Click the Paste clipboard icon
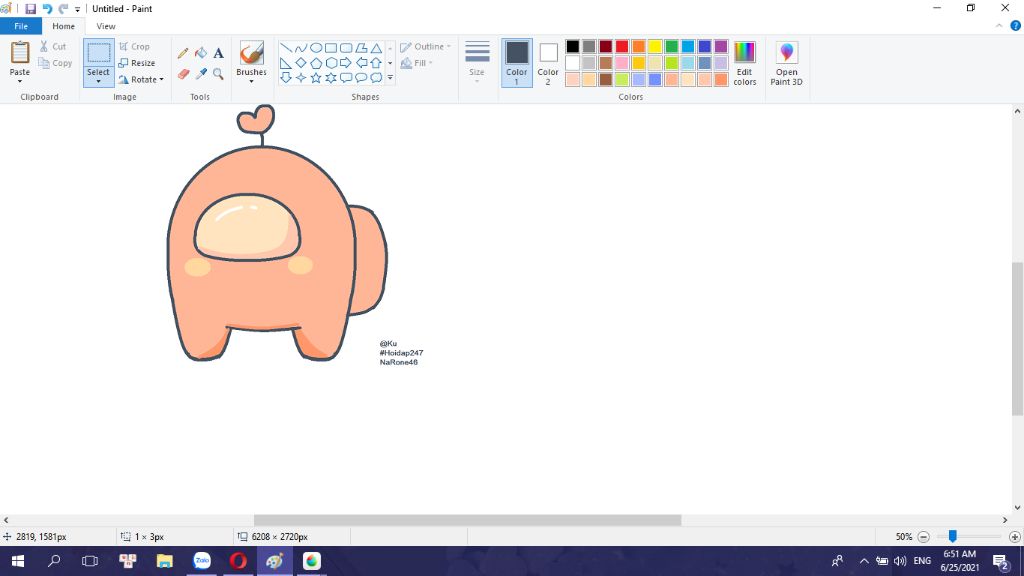Image resolution: width=1024 pixels, height=576 pixels. [x=20, y=53]
